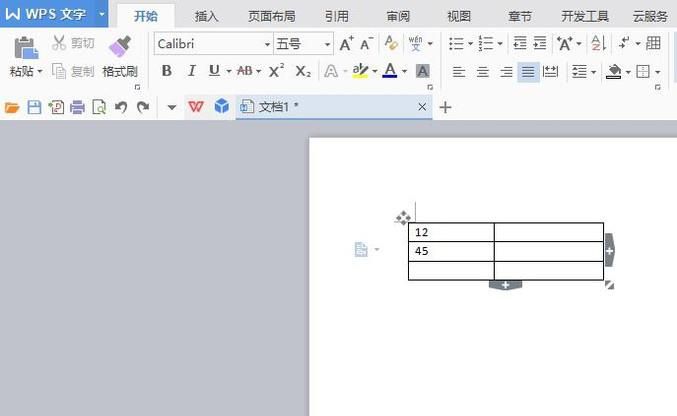This screenshot has width=677, height=416.
Task: Decrease font size with A- icon
Action: click(367, 44)
